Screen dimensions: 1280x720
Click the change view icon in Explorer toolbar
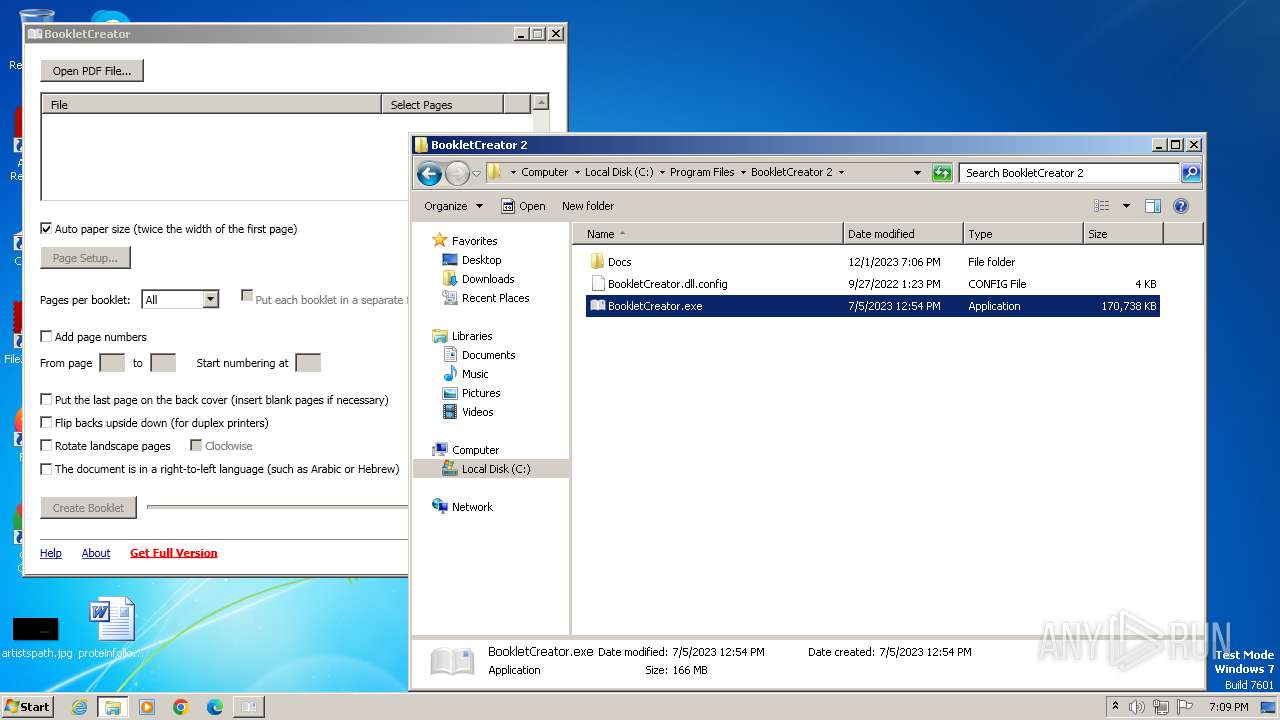[x=1102, y=206]
